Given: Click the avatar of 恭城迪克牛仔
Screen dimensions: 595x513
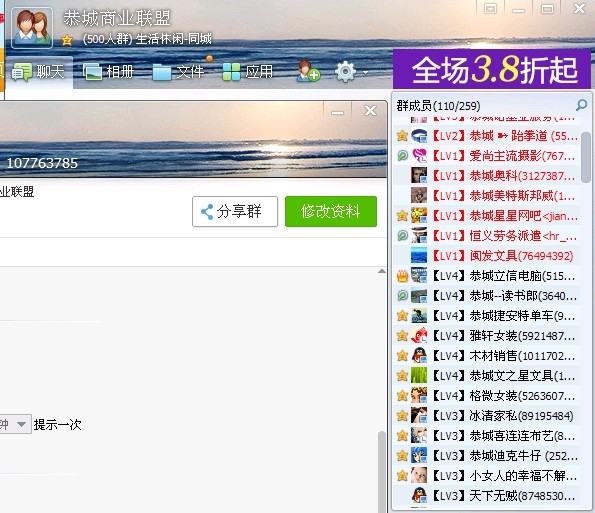Looking at the screenshot, I should 419,456.
